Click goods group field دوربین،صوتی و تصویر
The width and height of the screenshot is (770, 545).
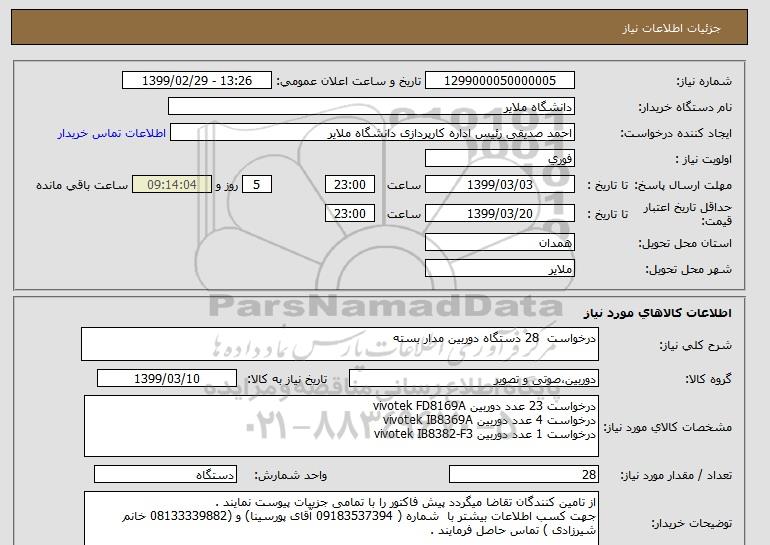pyautogui.click(x=474, y=379)
